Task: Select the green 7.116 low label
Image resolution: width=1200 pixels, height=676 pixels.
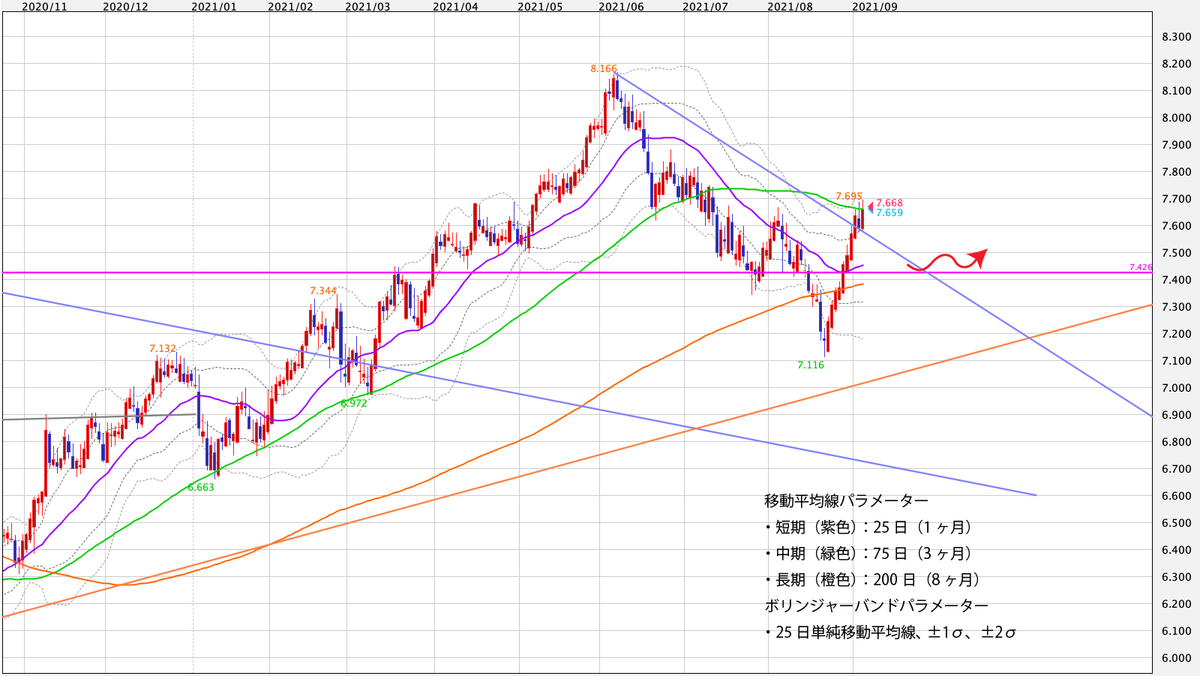Action: click(810, 367)
